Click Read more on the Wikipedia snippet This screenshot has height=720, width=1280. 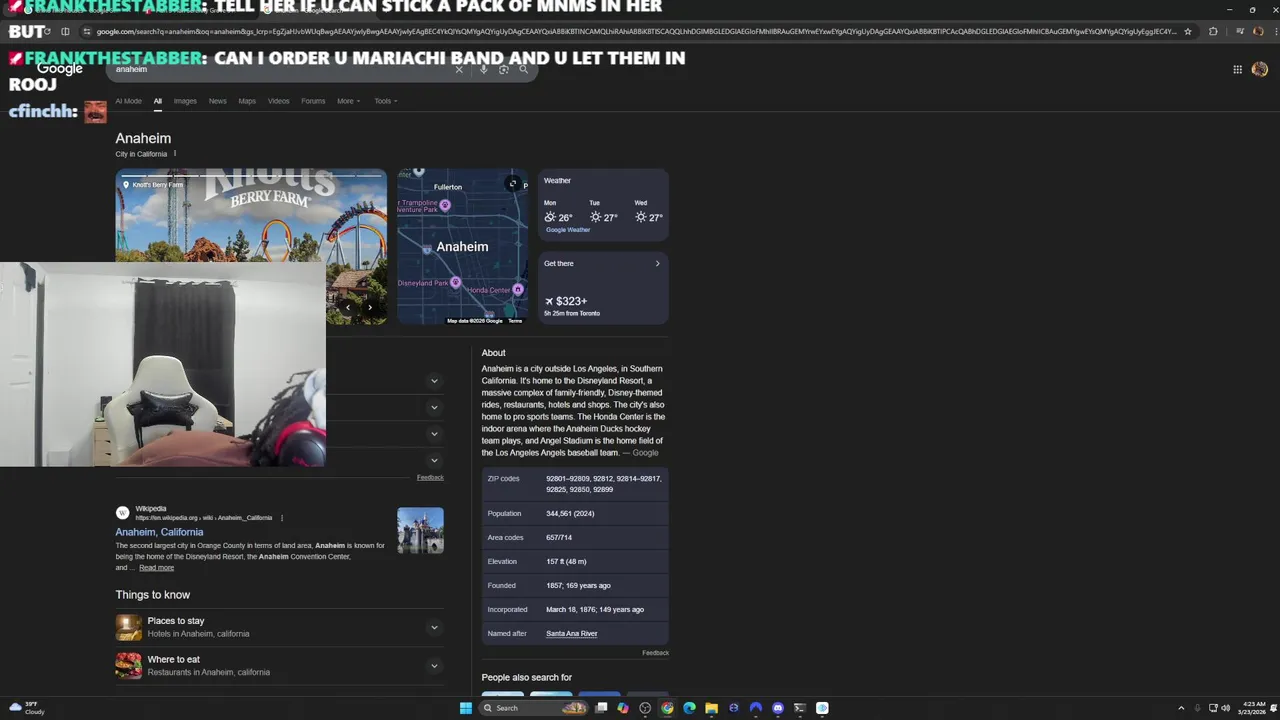click(x=156, y=568)
